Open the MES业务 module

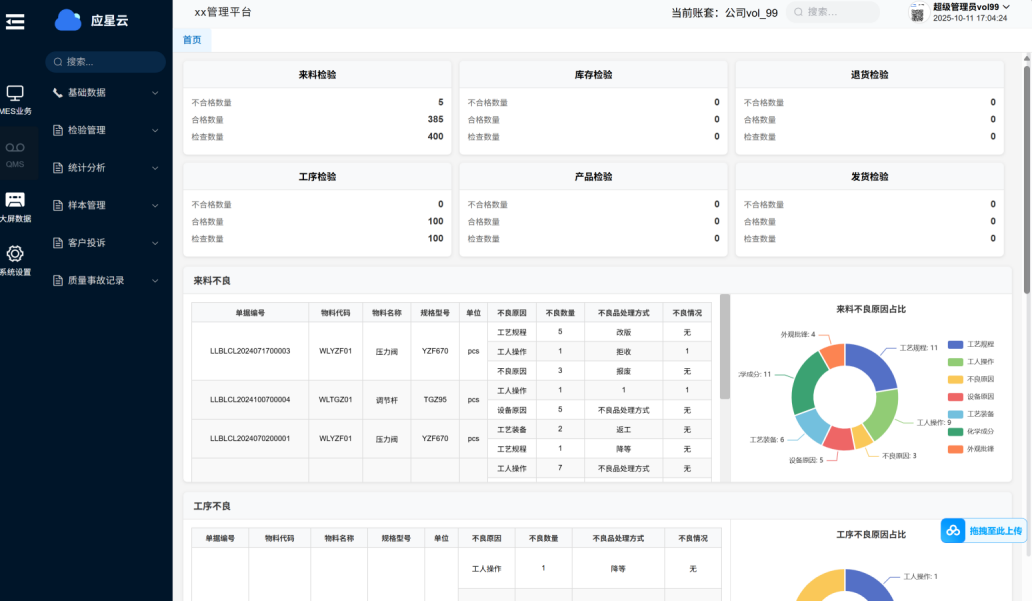tap(15, 100)
